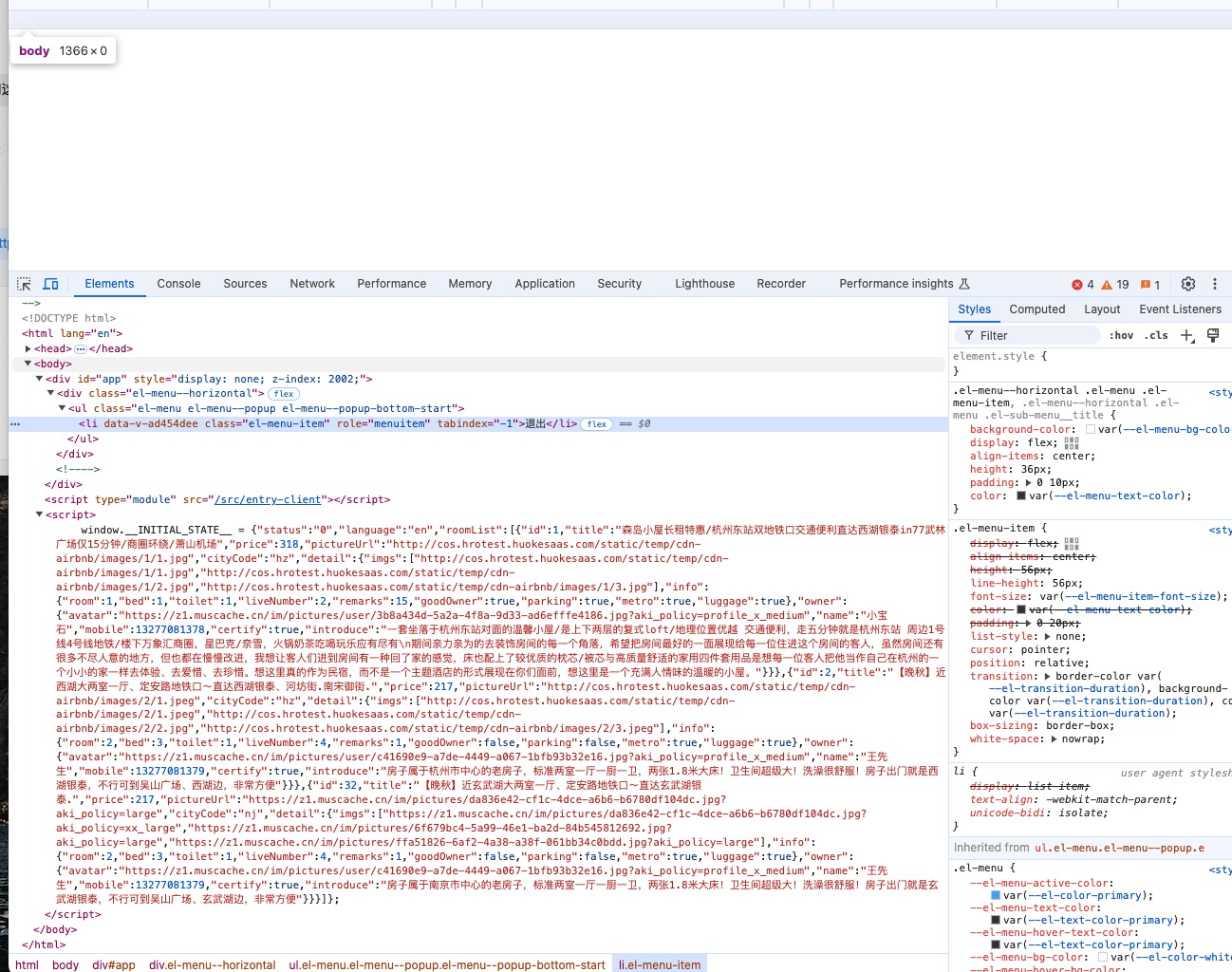1232x972 pixels.
Task: Select the Elements tab
Action: 109,284
